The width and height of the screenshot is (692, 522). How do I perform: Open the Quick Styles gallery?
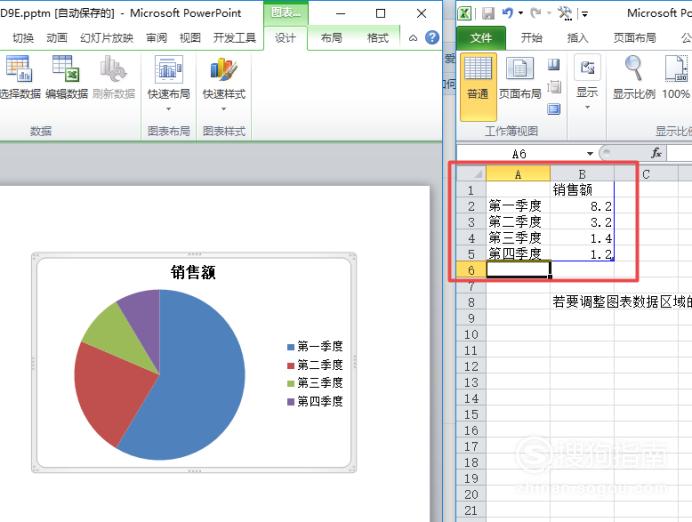[x=224, y=83]
